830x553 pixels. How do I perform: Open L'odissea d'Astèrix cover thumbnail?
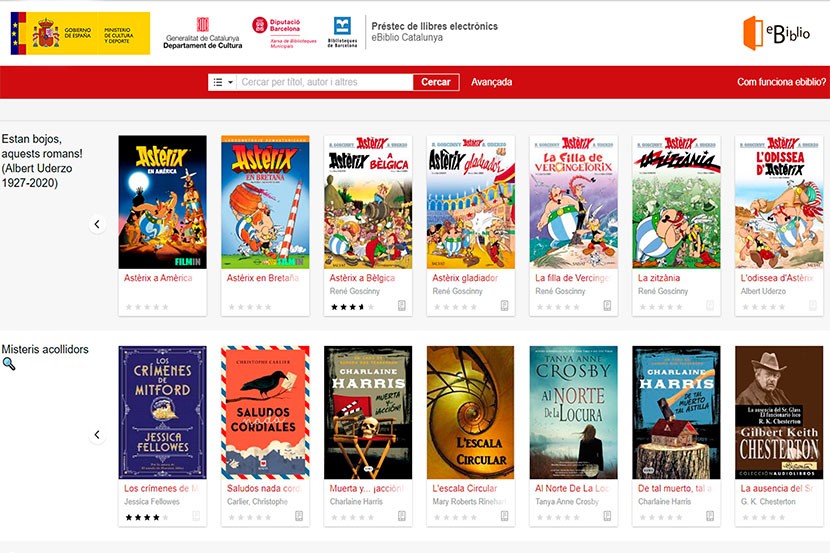pyautogui.click(x=779, y=202)
